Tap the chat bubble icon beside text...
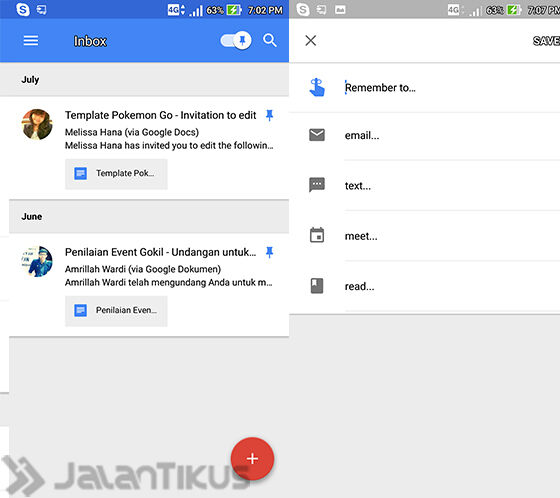The height and width of the screenshot is (498, 560). 317,185
